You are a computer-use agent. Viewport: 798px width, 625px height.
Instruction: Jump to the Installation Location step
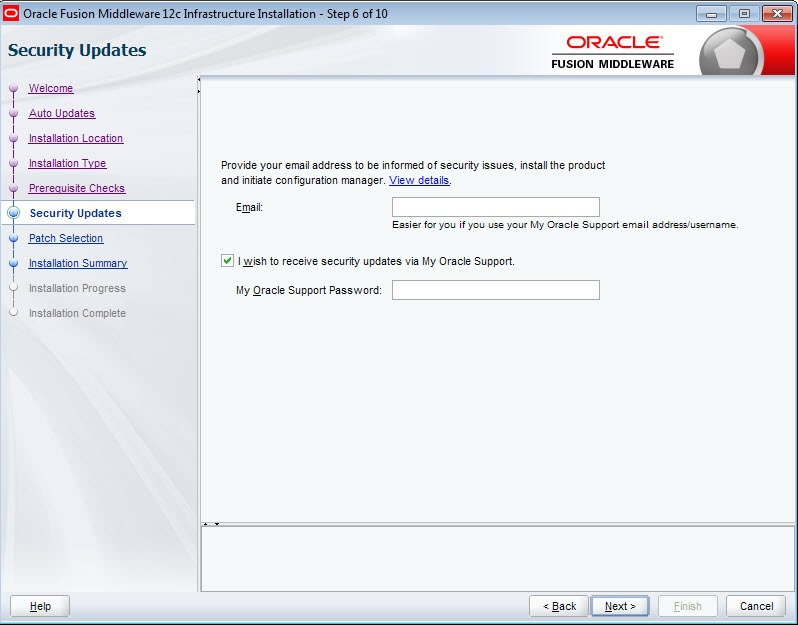pos(76,138)
